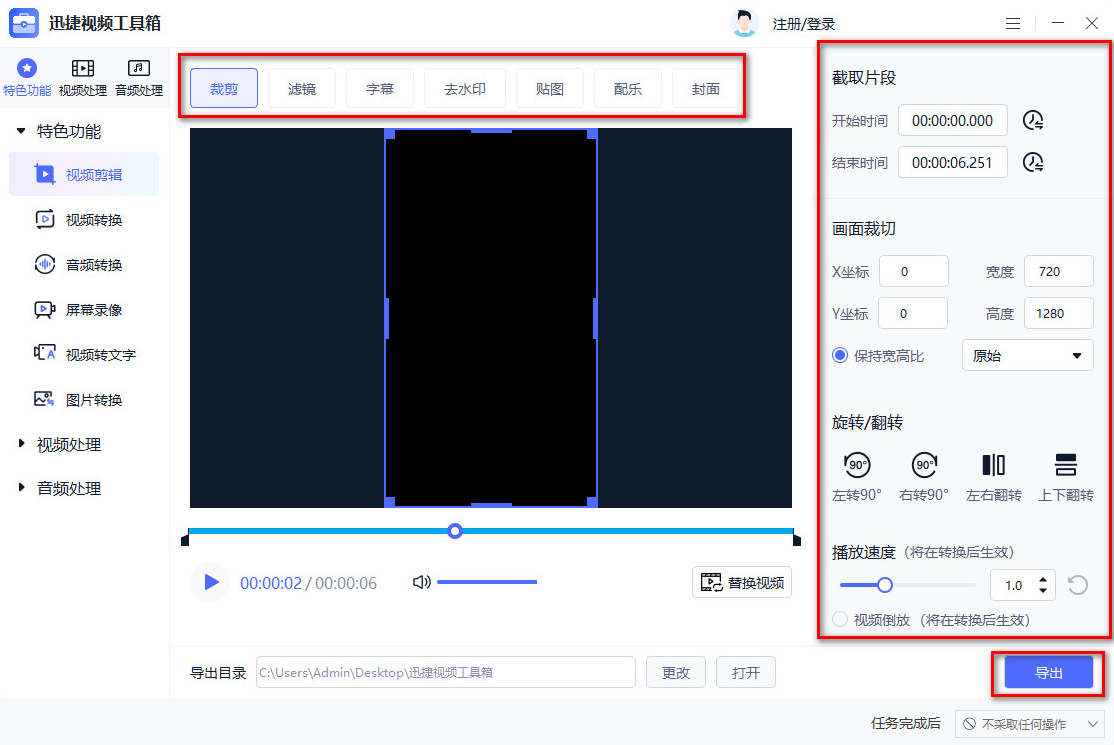Screen dimensions: 1114x745
Task: Increase playback speed with the up stepper
Action: [1043, 580]
